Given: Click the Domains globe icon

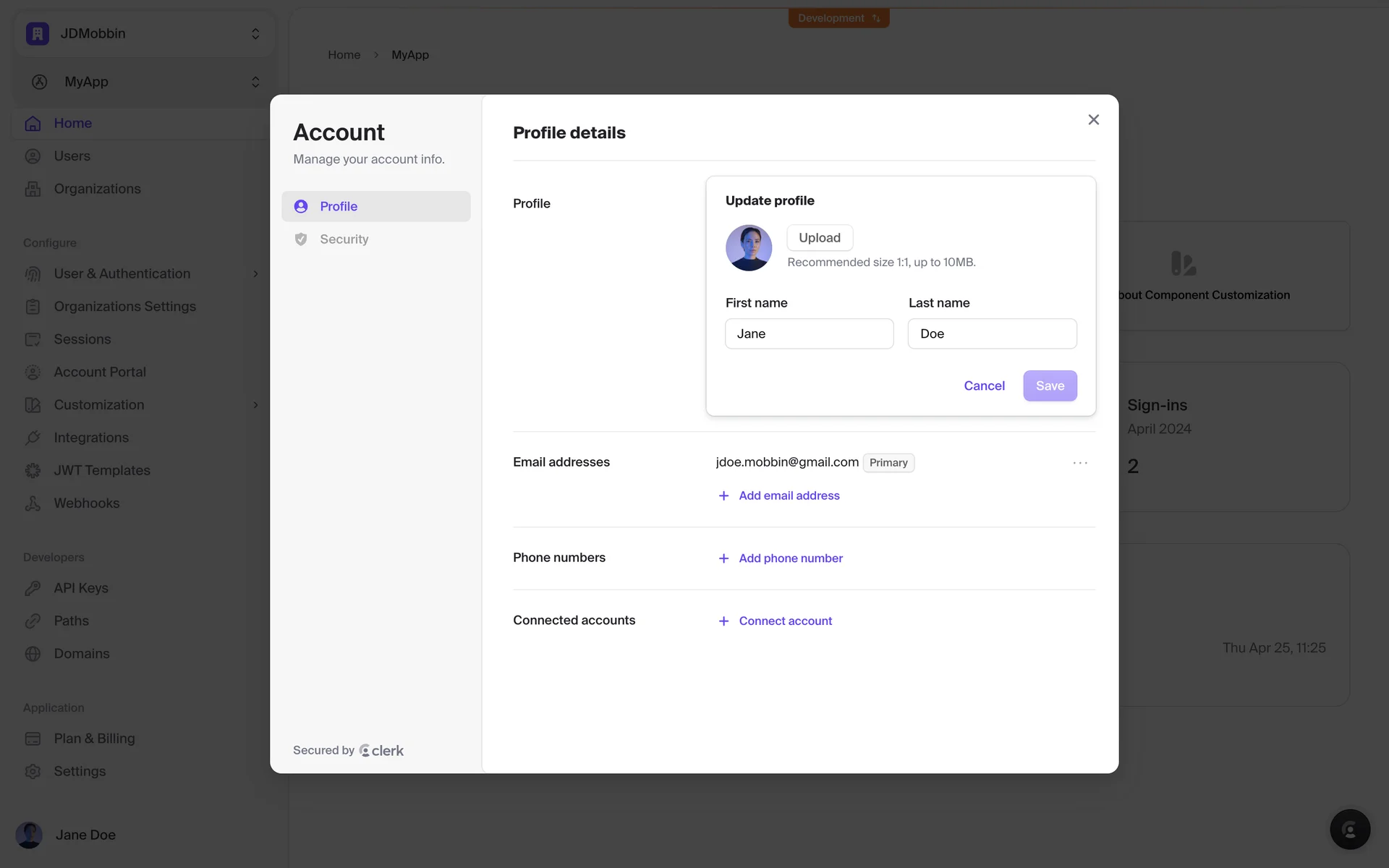Looking at the screenshot, I should (x=33, y=654).
